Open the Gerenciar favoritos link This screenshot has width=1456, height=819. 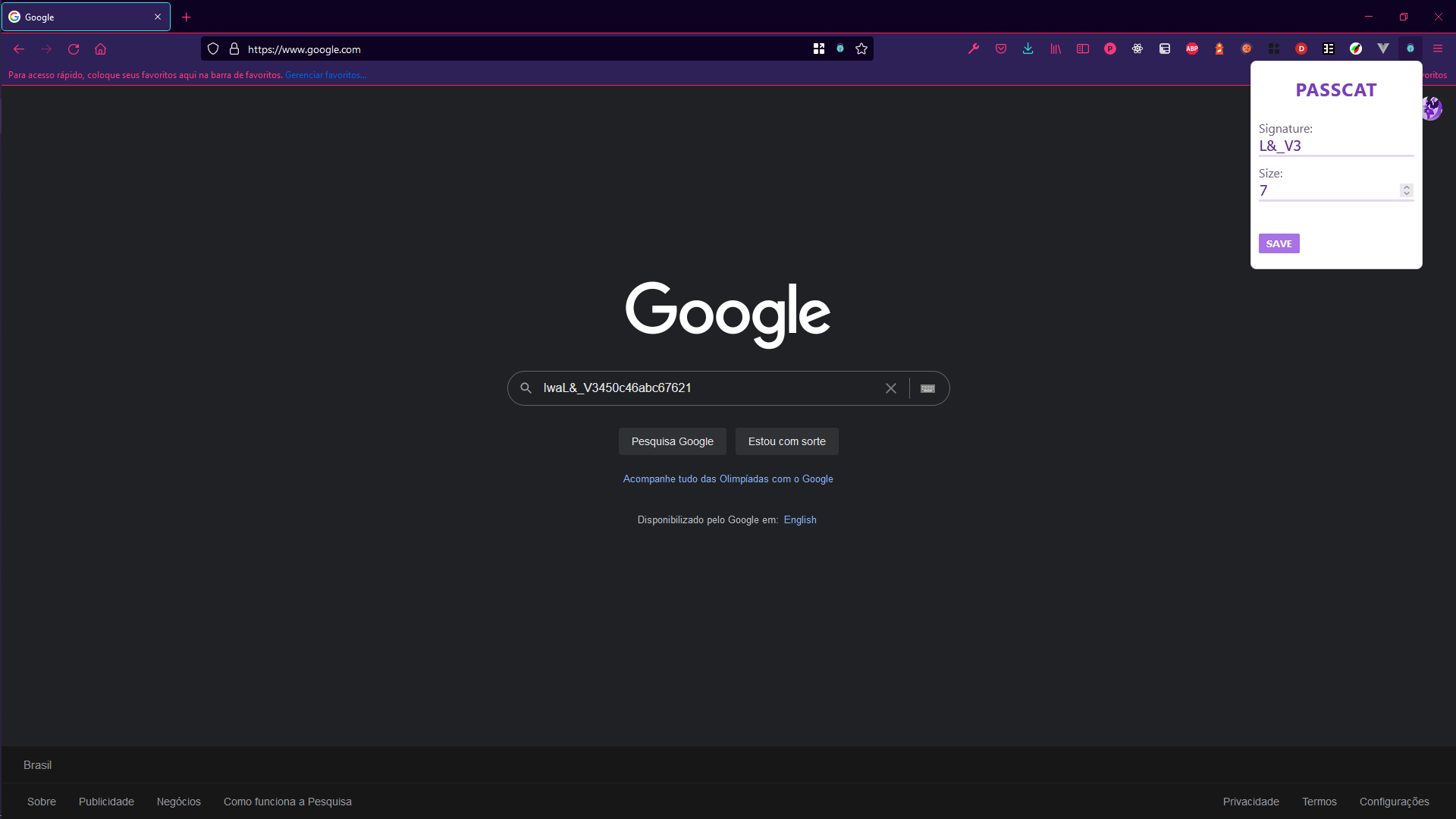325,74
